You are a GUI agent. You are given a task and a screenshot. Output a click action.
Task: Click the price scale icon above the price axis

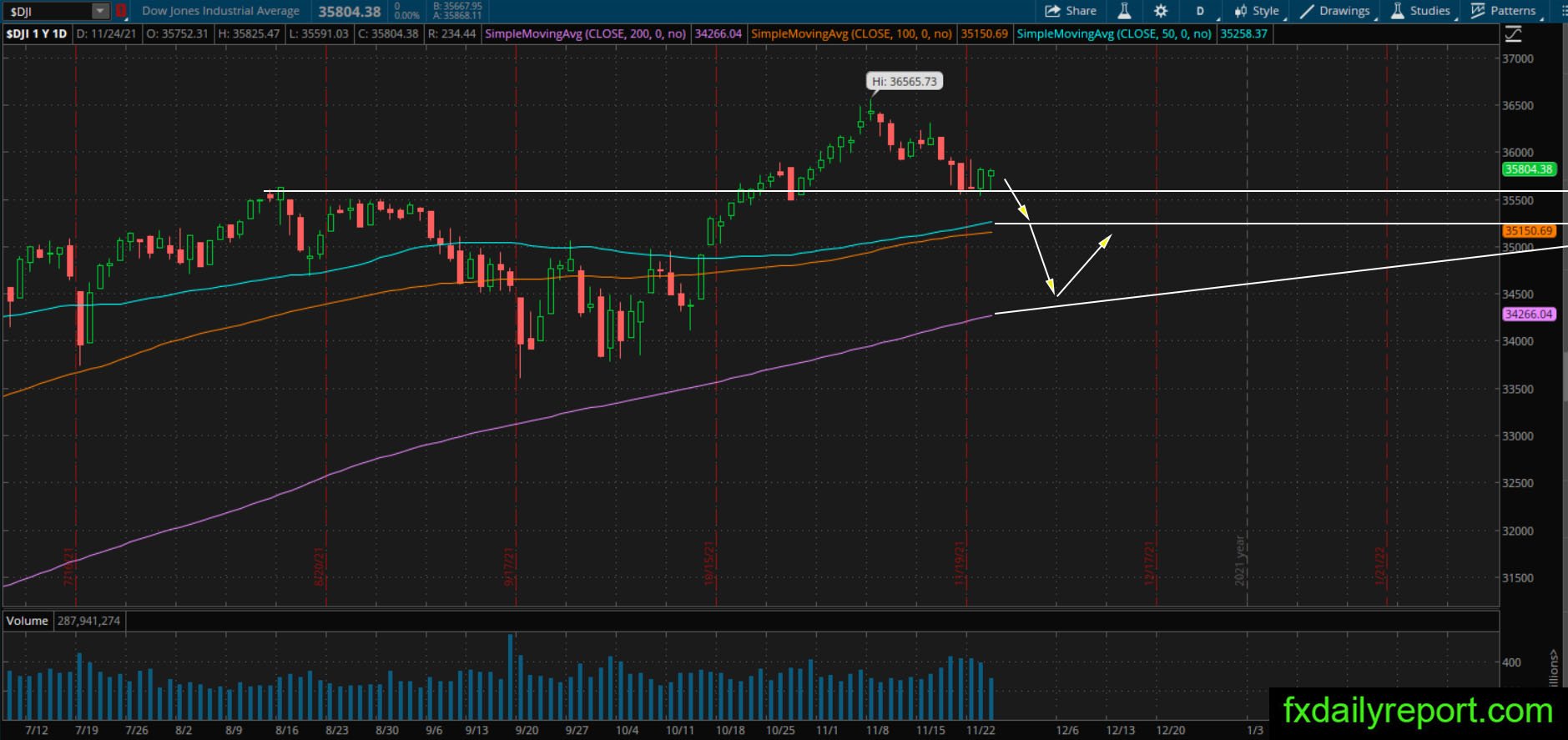(1513, 34)
